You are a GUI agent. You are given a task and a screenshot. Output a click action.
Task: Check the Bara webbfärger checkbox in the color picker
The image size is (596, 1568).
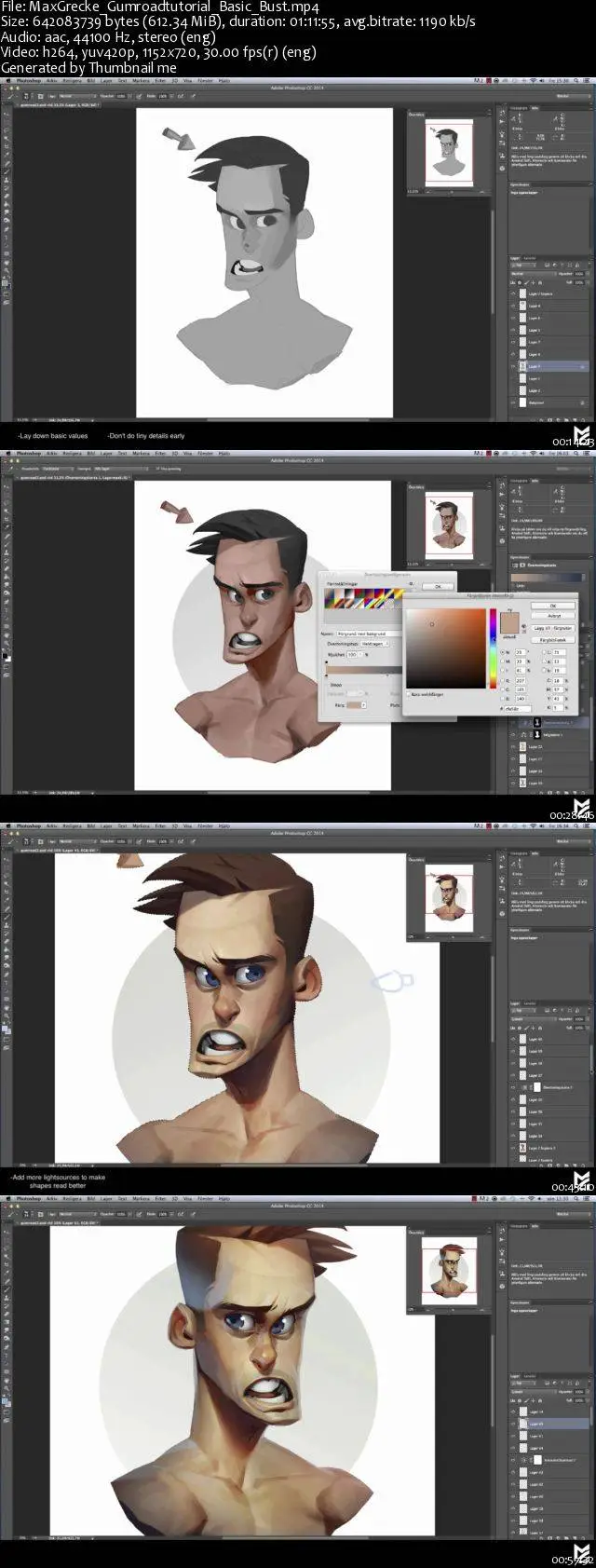point(409,694)
